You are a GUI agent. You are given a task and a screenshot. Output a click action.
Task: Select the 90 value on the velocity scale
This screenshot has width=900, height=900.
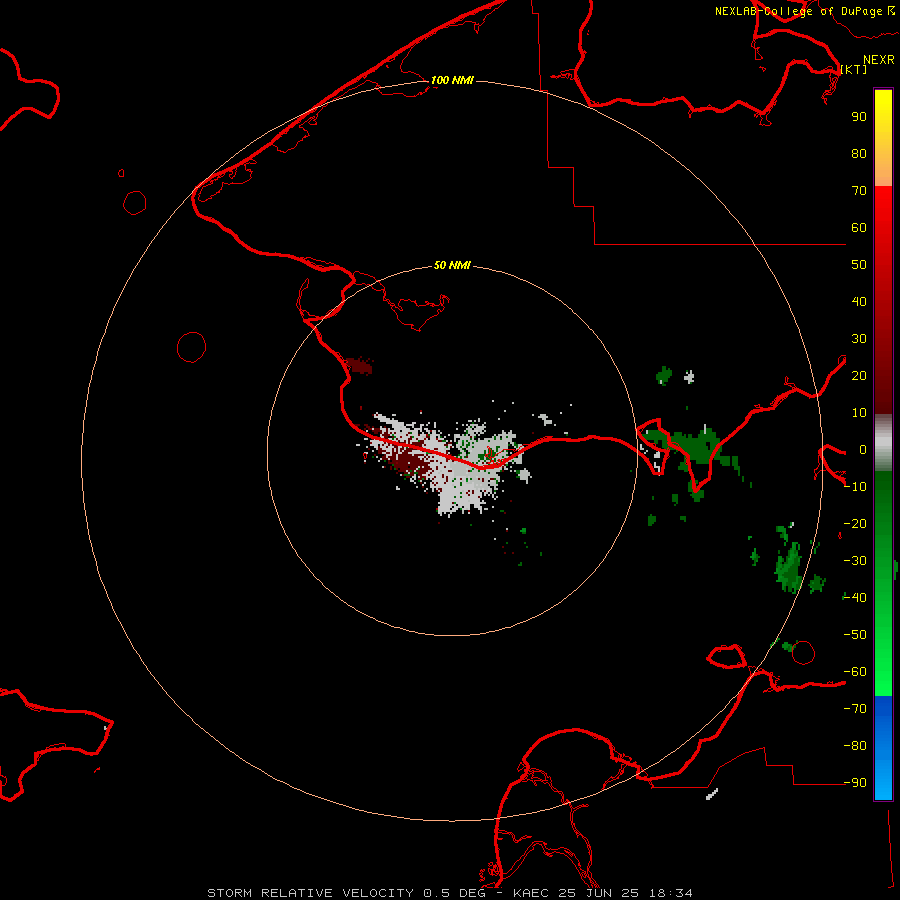859,117
